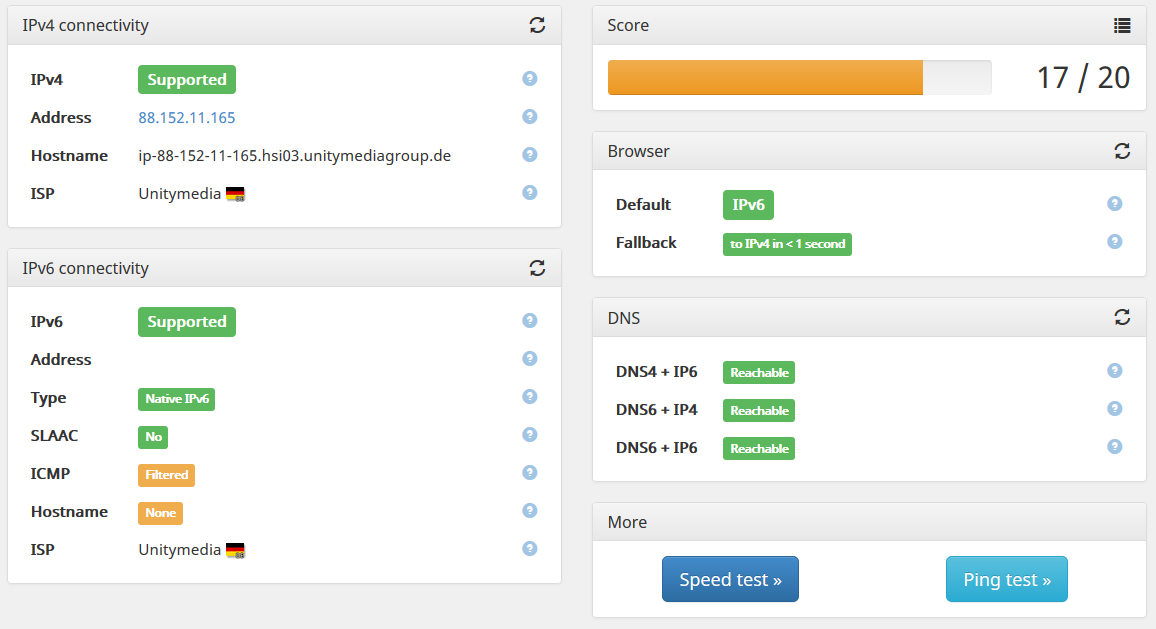Open the Speed test page

point(730,580)
